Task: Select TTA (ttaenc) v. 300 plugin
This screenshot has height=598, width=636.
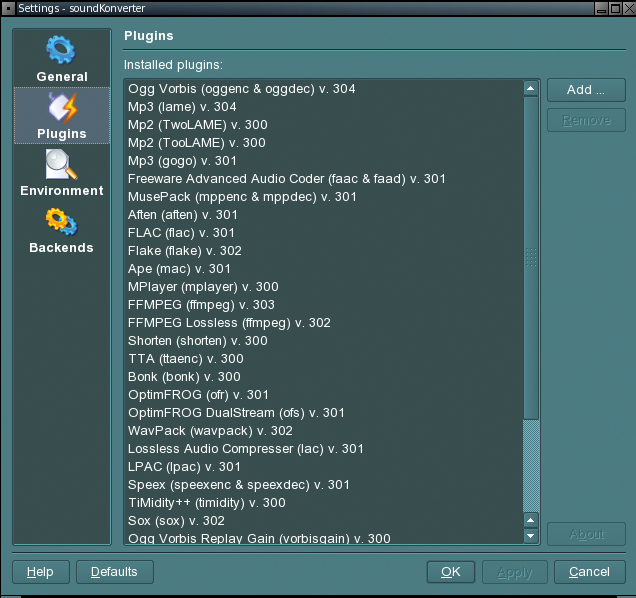Action: pyautogui.click(x=323, y=359)
